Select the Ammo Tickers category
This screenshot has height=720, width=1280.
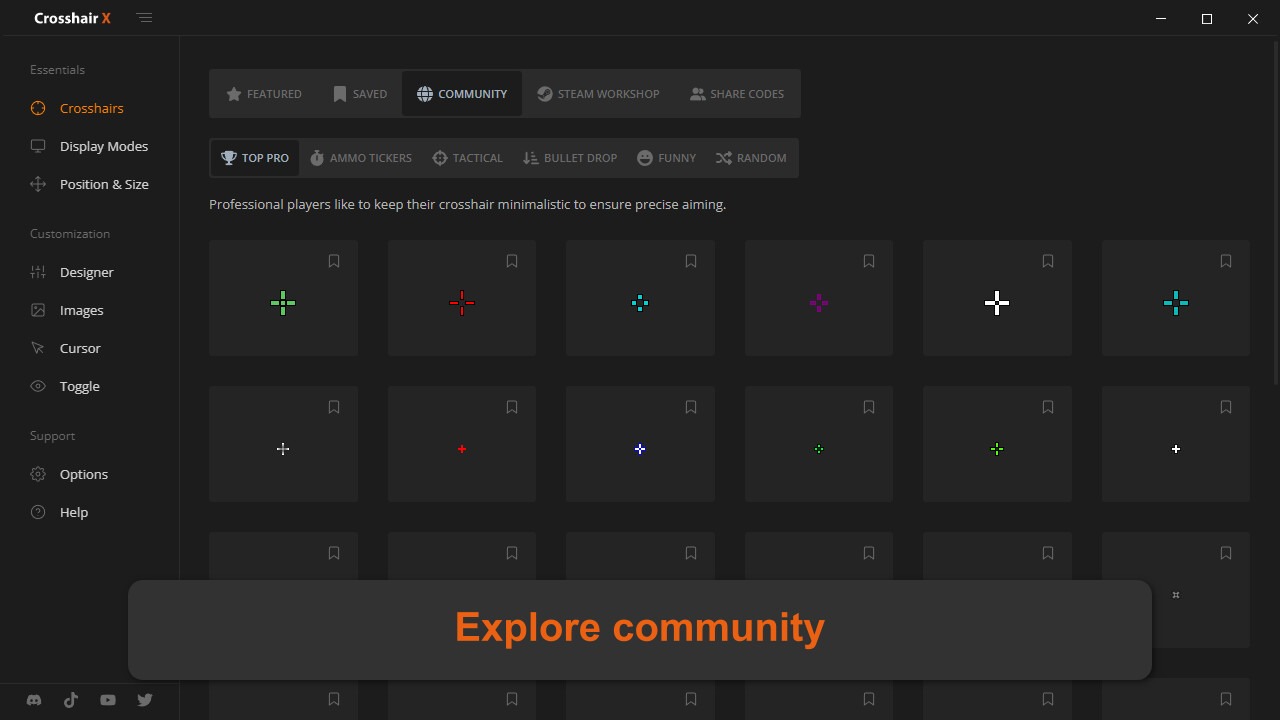click(360, 158)
